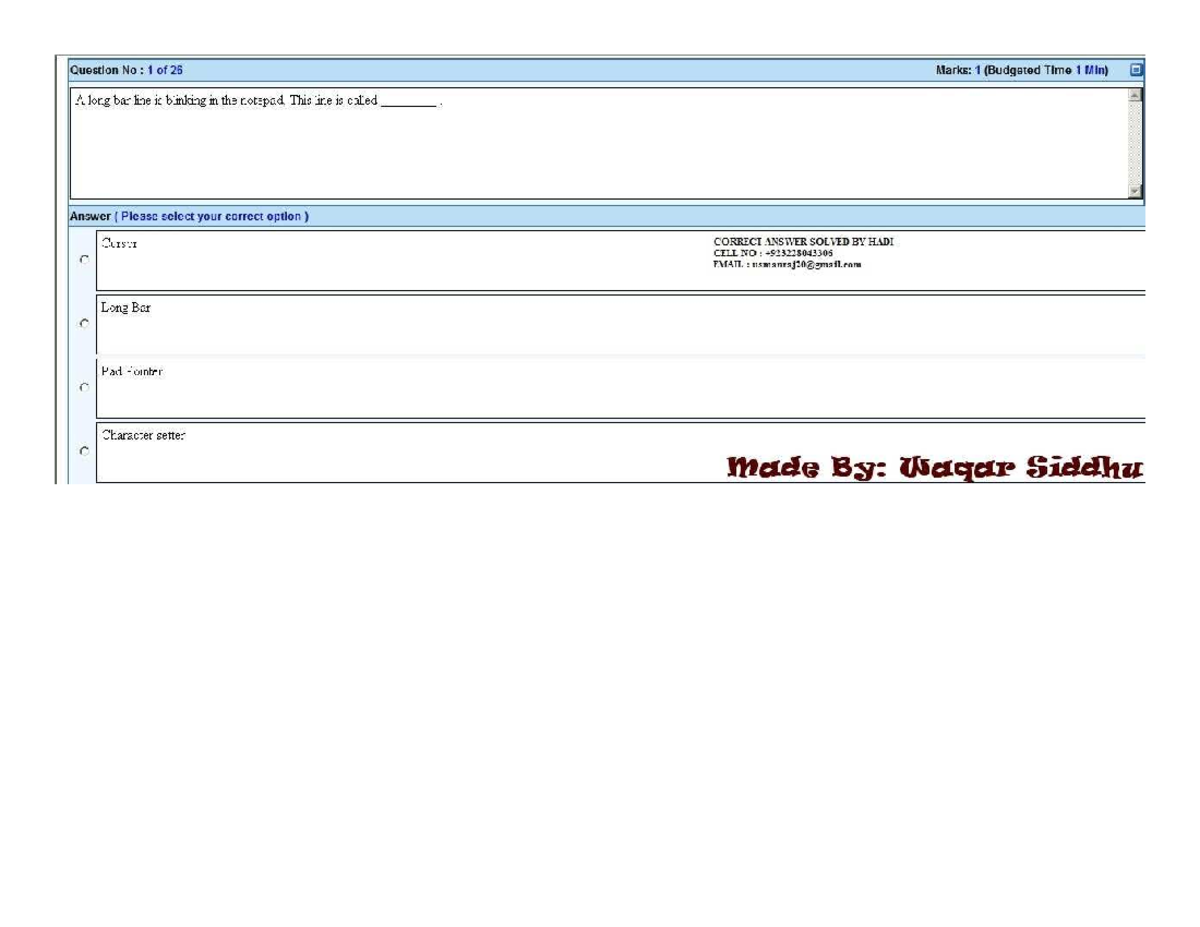
Task: Mark Character setter radio button
Action: click(x=83, y=451)
